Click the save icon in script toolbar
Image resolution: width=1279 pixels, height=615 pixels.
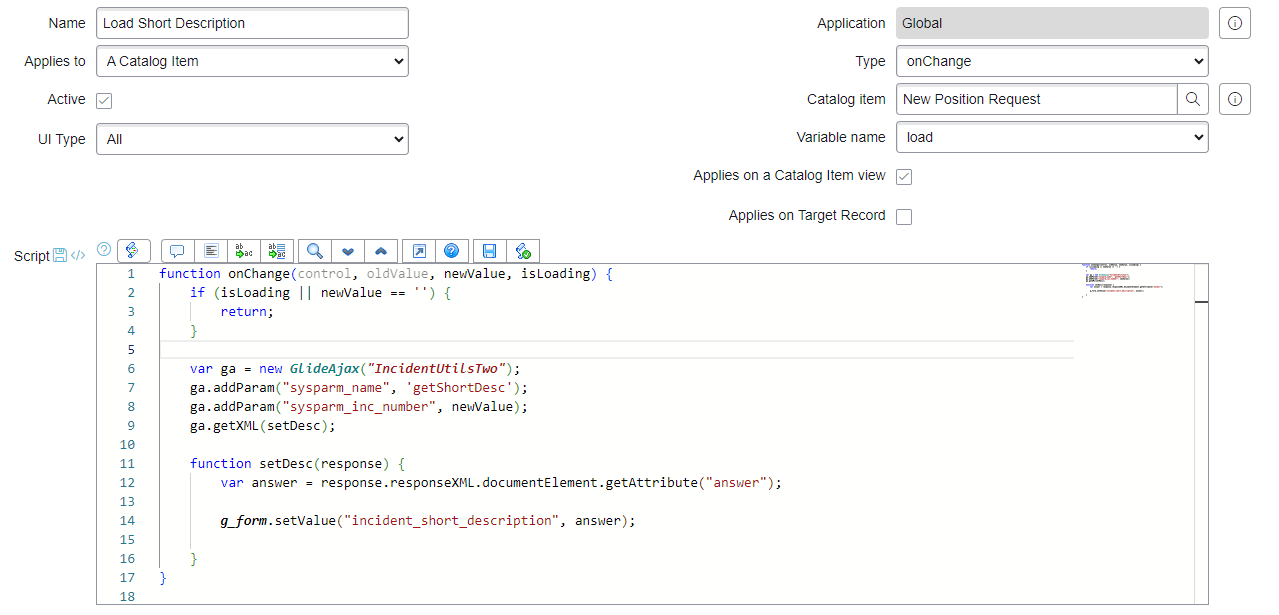pos(489,251)
